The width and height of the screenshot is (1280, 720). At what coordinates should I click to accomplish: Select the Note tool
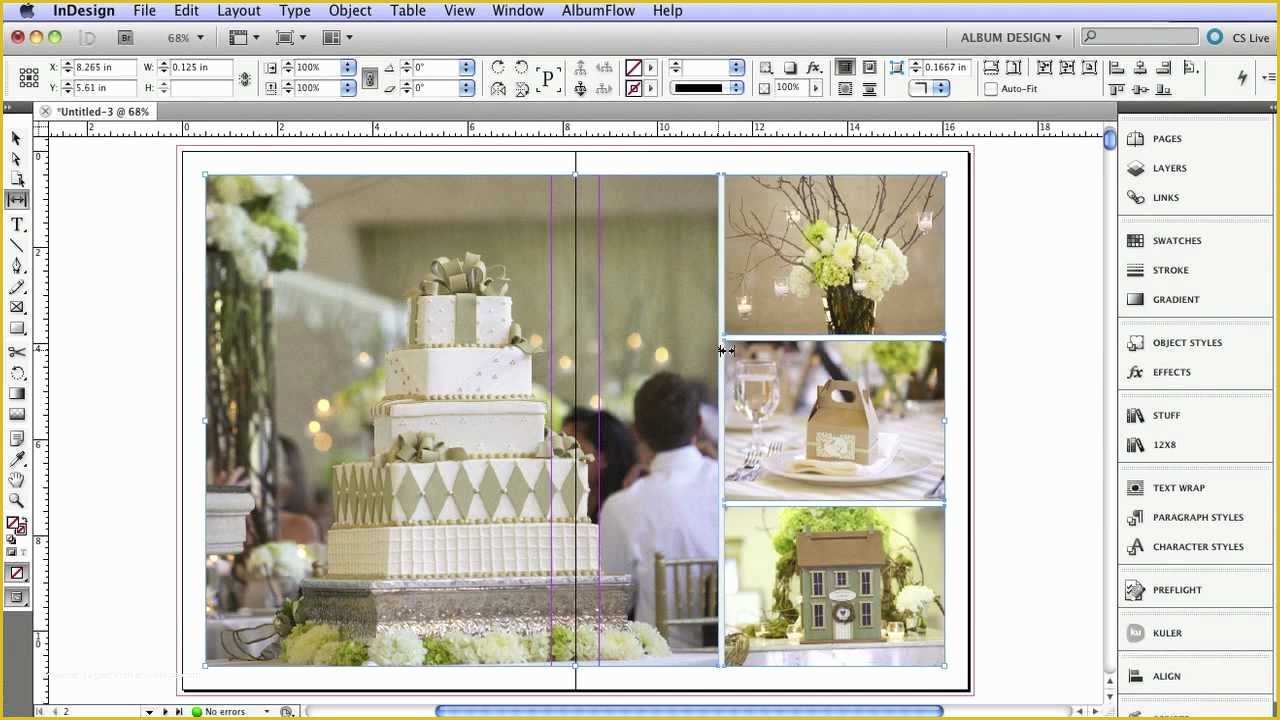(x=17, y=438)
